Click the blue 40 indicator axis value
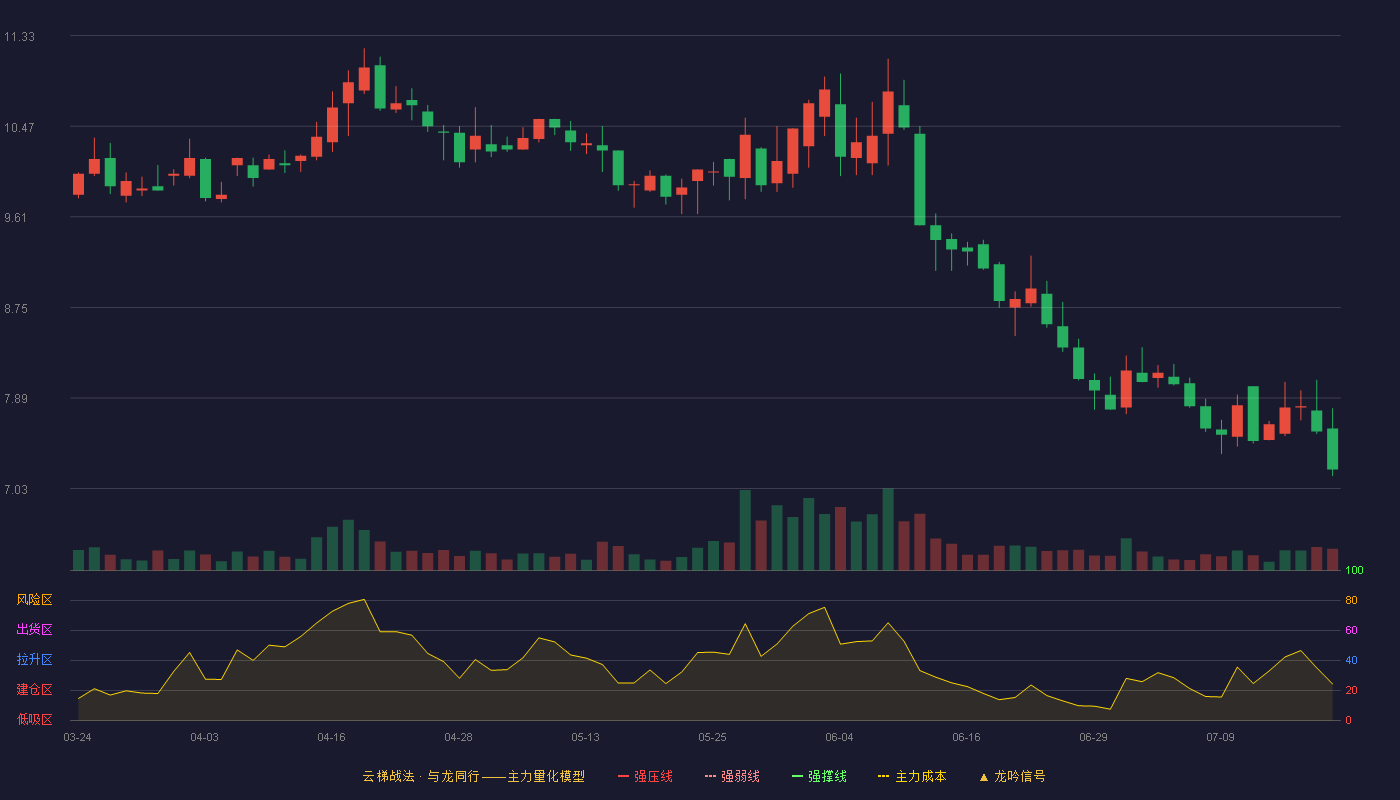 1351,660
